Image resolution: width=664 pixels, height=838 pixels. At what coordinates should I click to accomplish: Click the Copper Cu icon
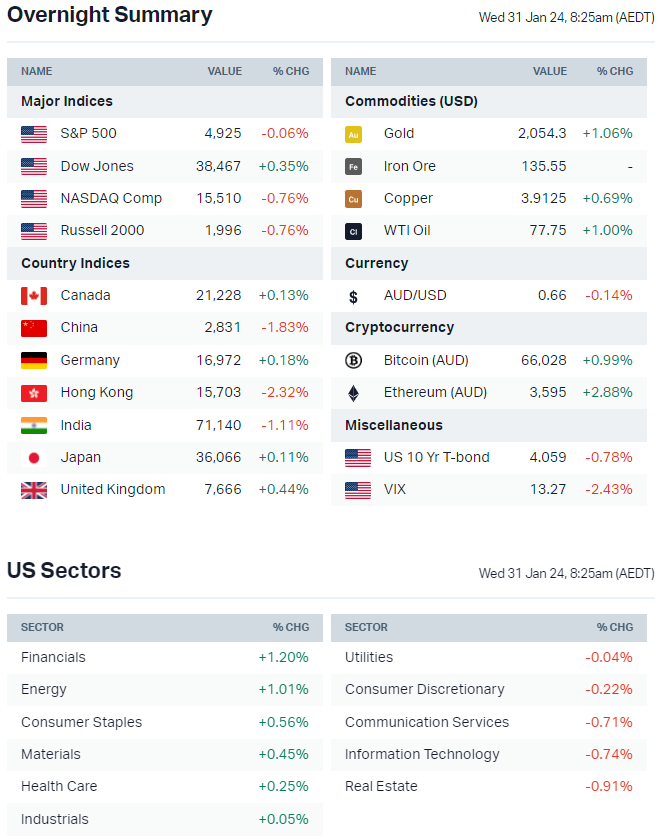353,199
